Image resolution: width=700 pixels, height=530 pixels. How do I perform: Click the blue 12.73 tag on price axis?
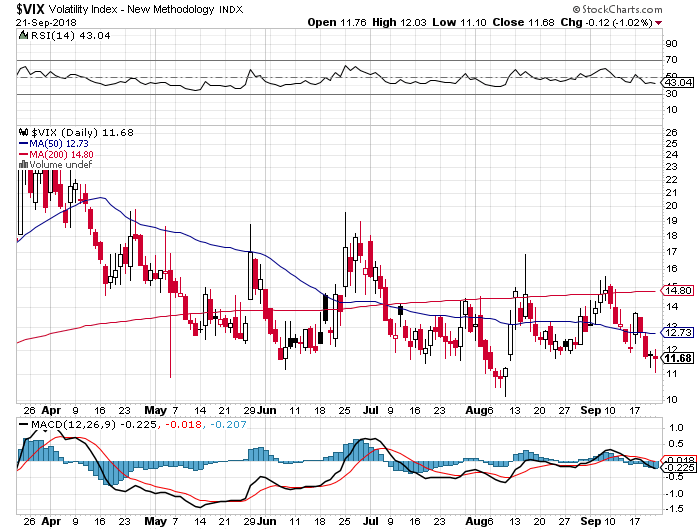(x=678, y=333)
